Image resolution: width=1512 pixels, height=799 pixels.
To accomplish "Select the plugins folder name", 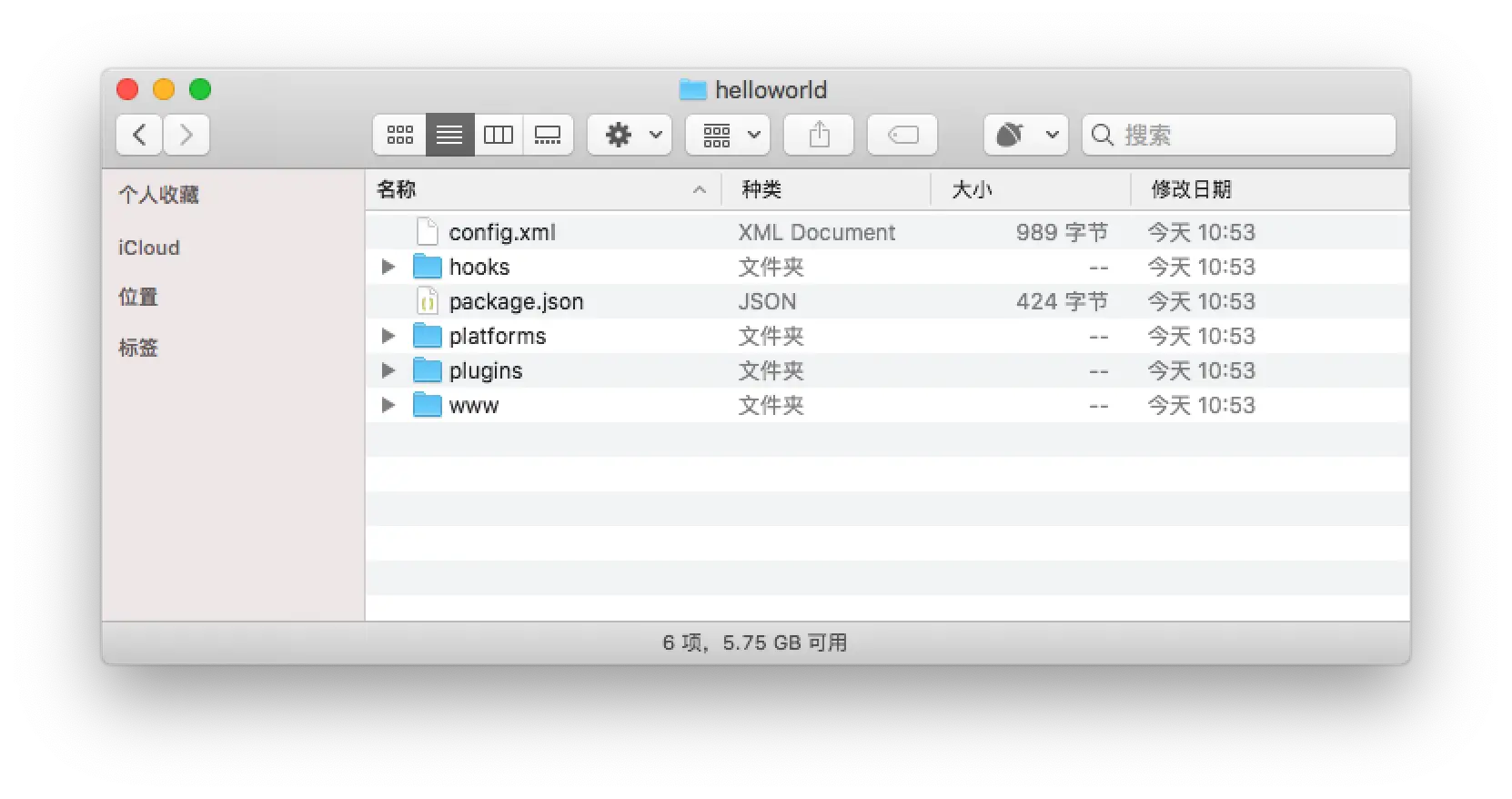I will click(486, 371).
